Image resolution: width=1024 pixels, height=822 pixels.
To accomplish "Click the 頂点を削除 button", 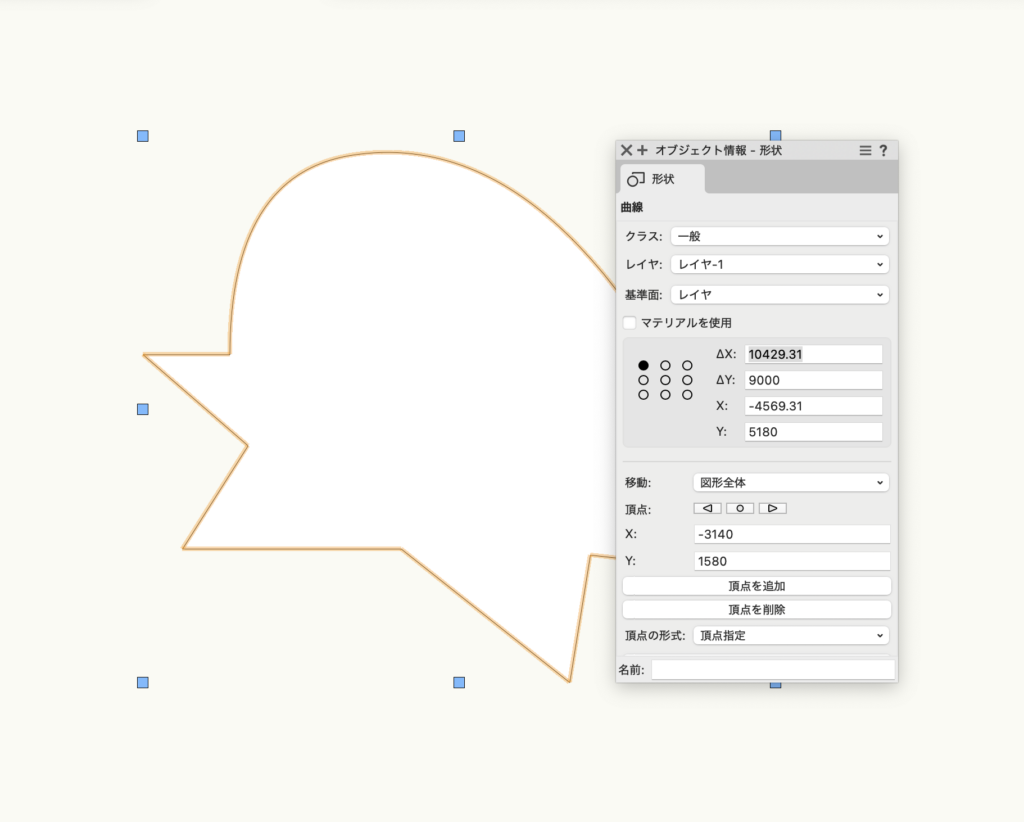I will 756,609.
